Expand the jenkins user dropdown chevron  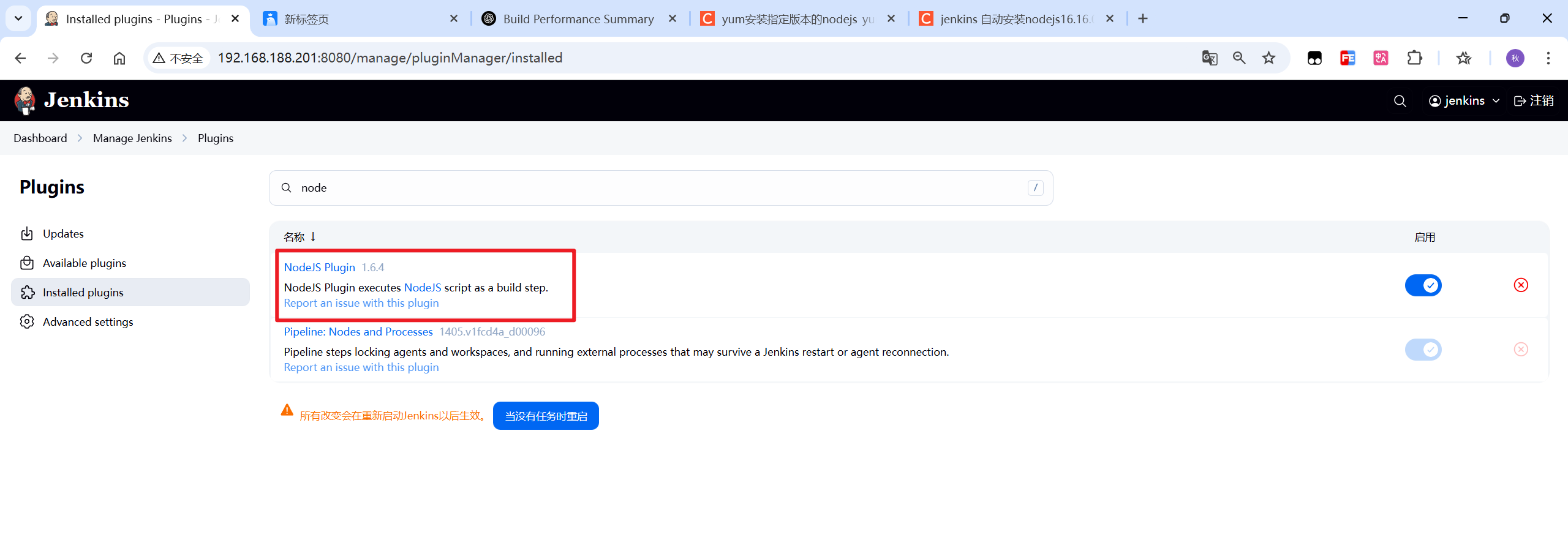[1496, 101]
